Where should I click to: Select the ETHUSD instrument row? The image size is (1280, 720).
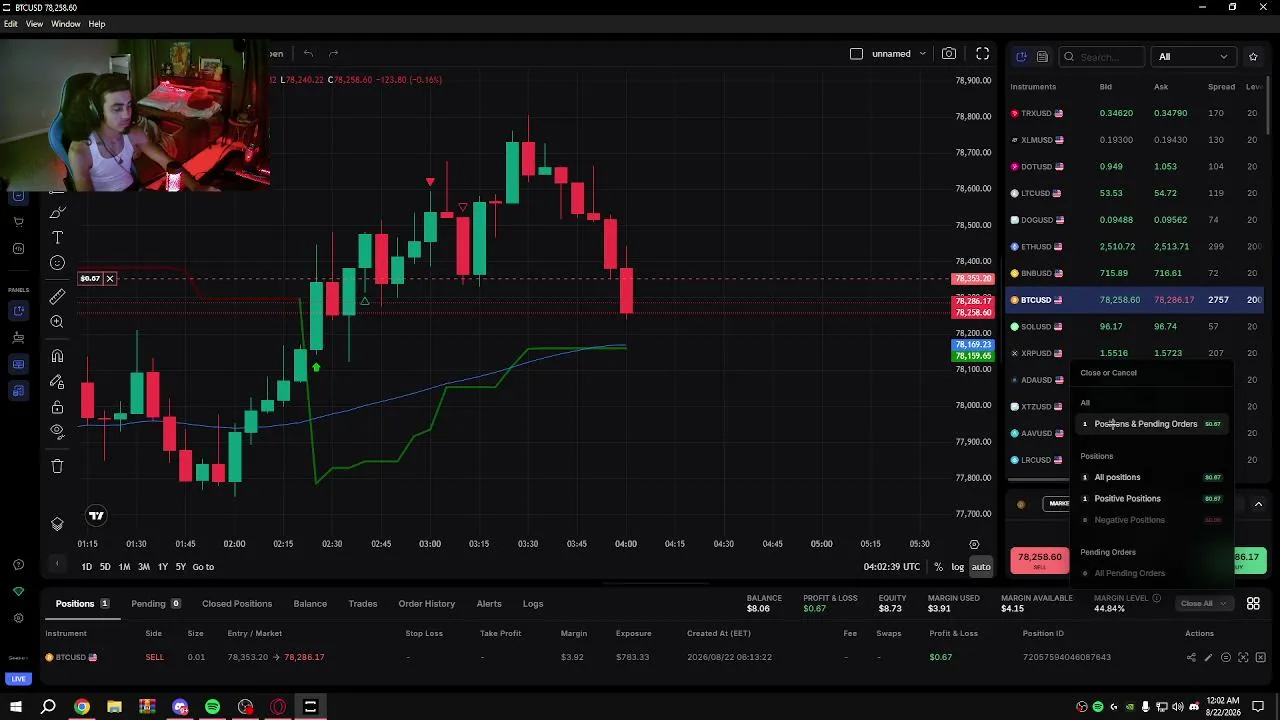click(x=1136, y=246)
